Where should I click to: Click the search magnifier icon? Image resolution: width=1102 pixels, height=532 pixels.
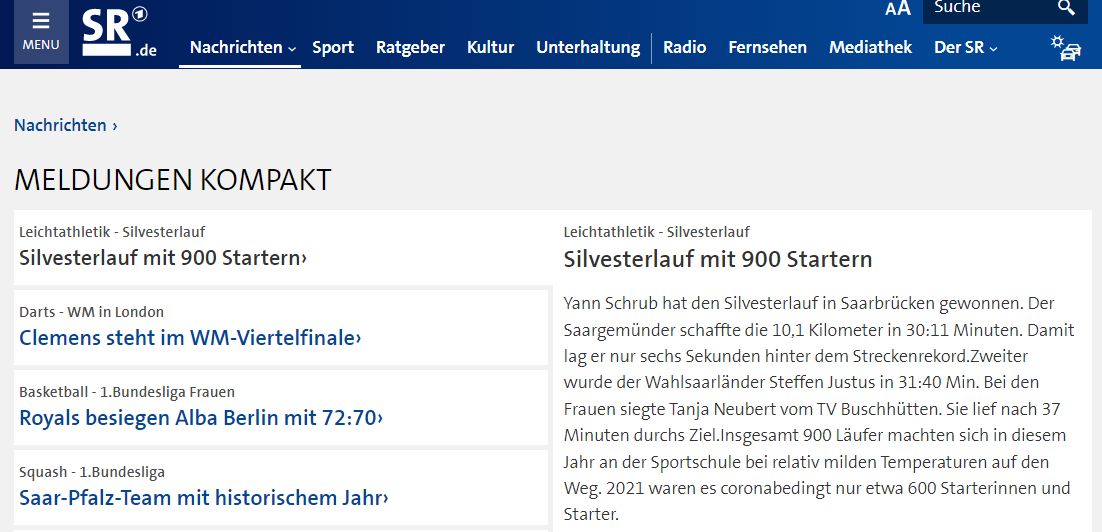coord(1066,8)
